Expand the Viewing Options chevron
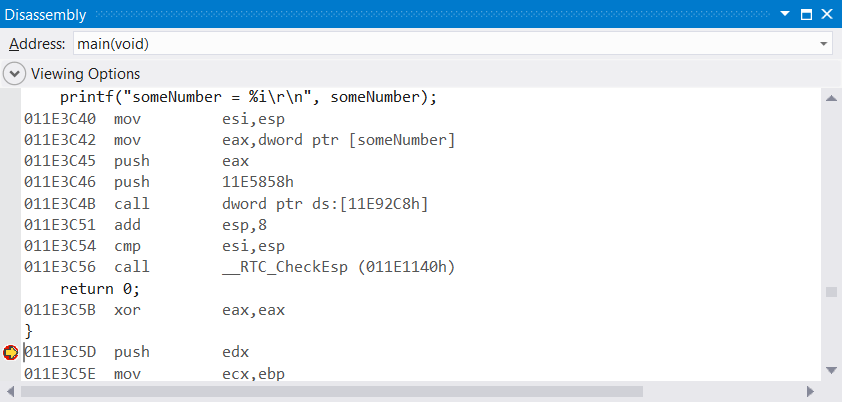Image resolution: width=842 pixels, height=402 pixels. 14,74
